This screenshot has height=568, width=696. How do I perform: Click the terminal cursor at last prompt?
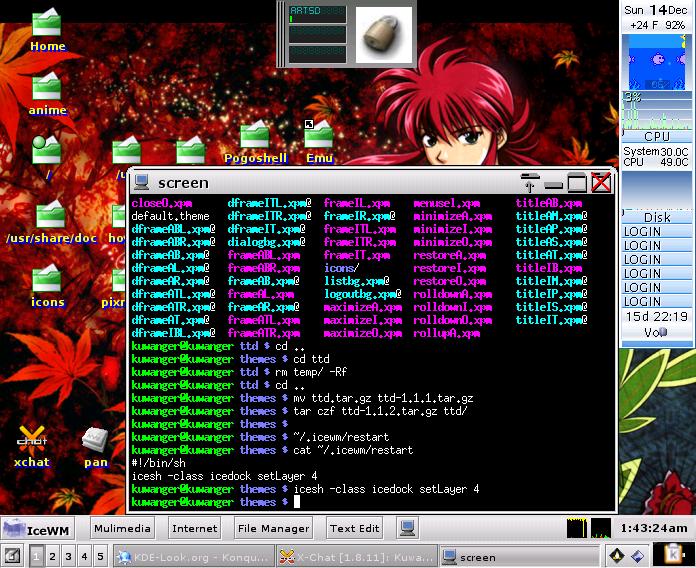[297, 501]
